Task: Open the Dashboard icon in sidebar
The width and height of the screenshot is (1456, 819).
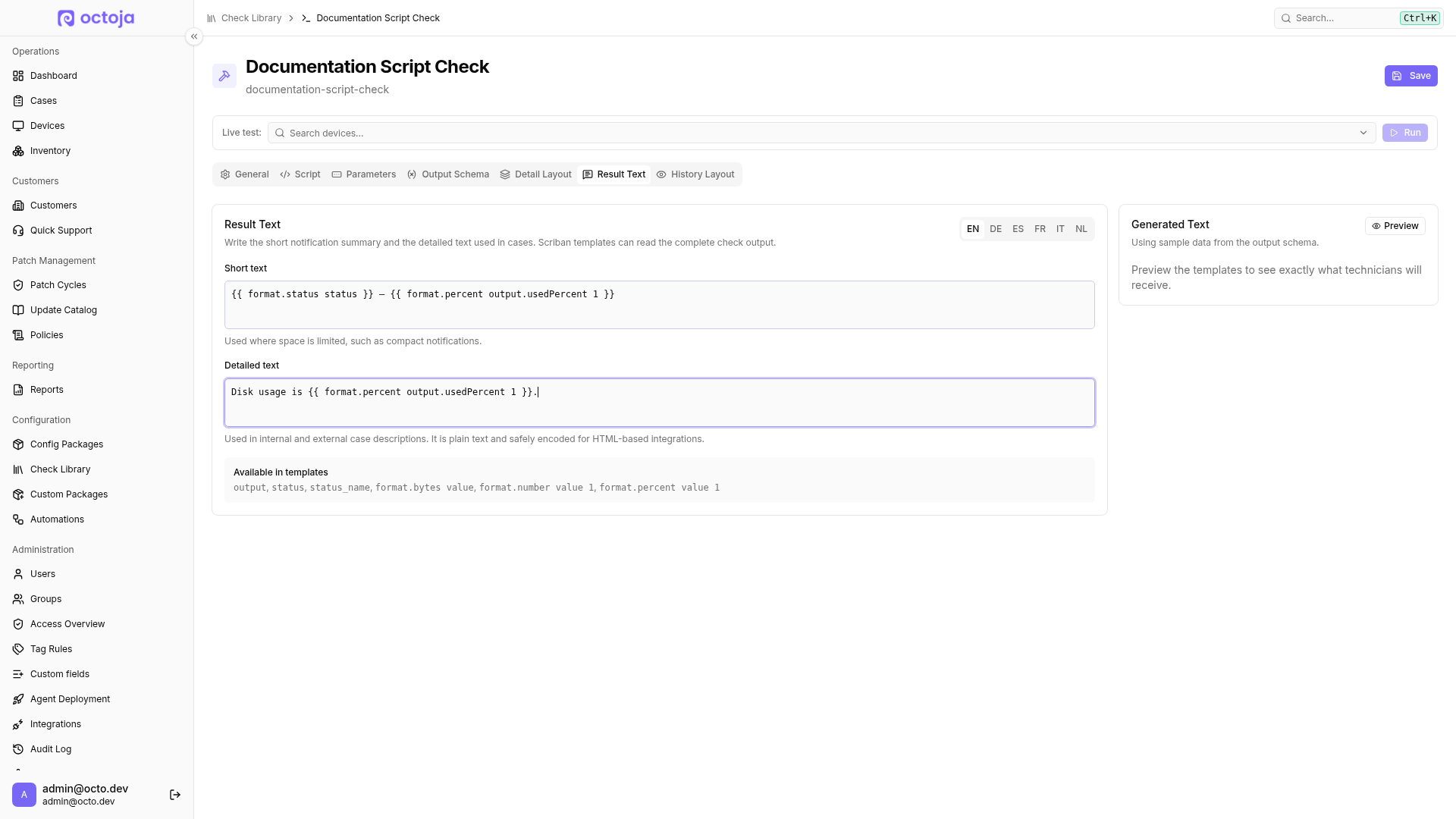Action: (18, 76)
